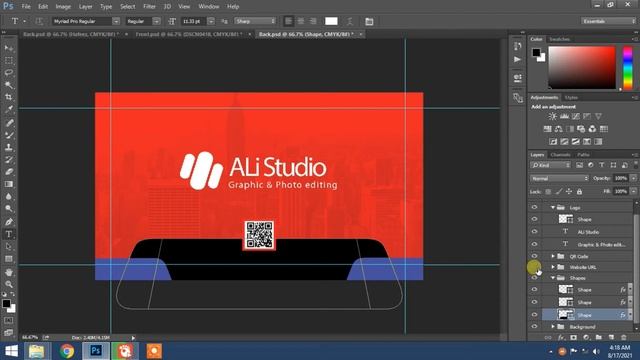Screen dimensions: 640x360
Task: Open the Essentials workspace dropdown
Action: 608,21
